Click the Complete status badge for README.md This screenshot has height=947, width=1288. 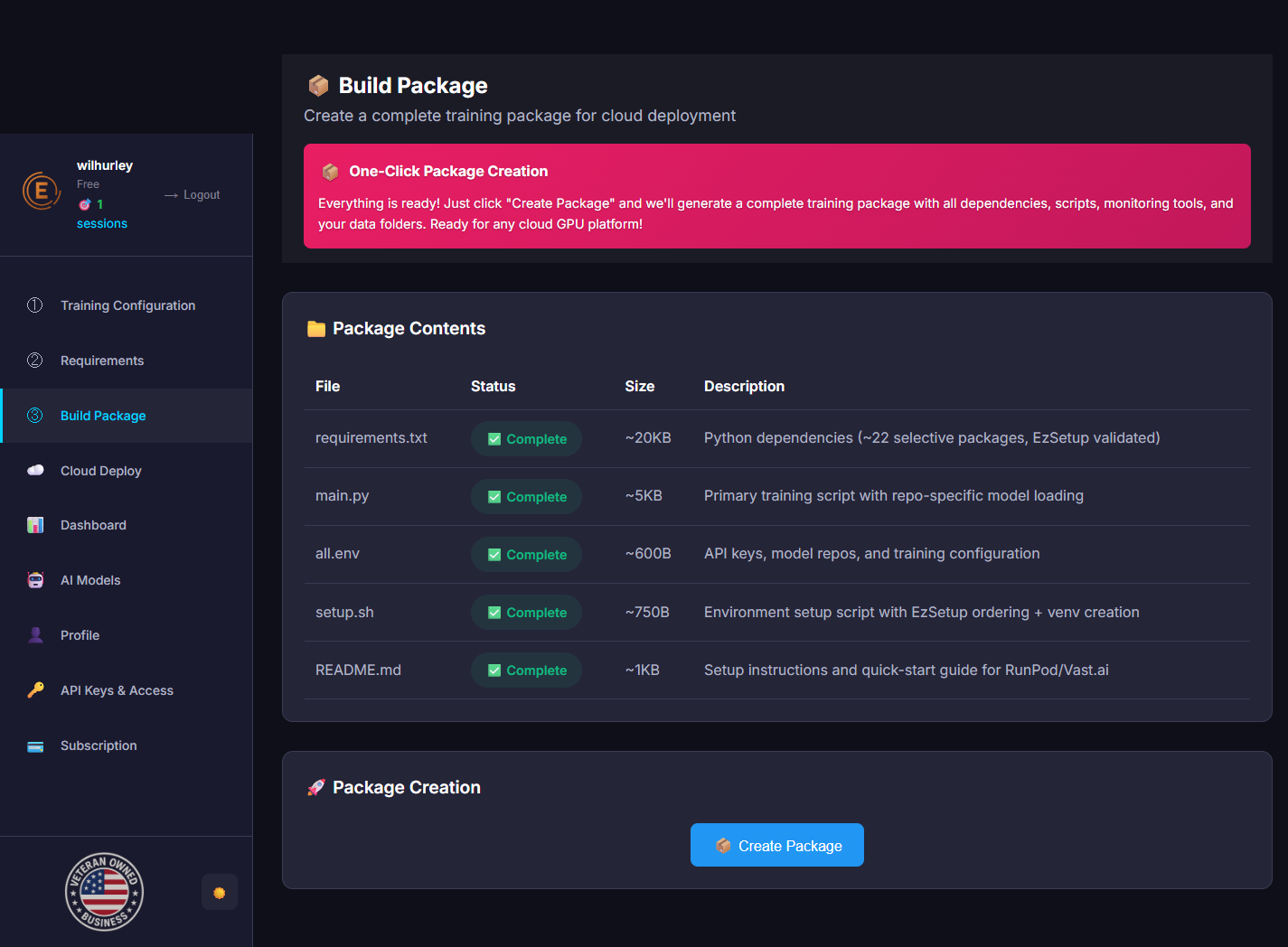[526, 670]
